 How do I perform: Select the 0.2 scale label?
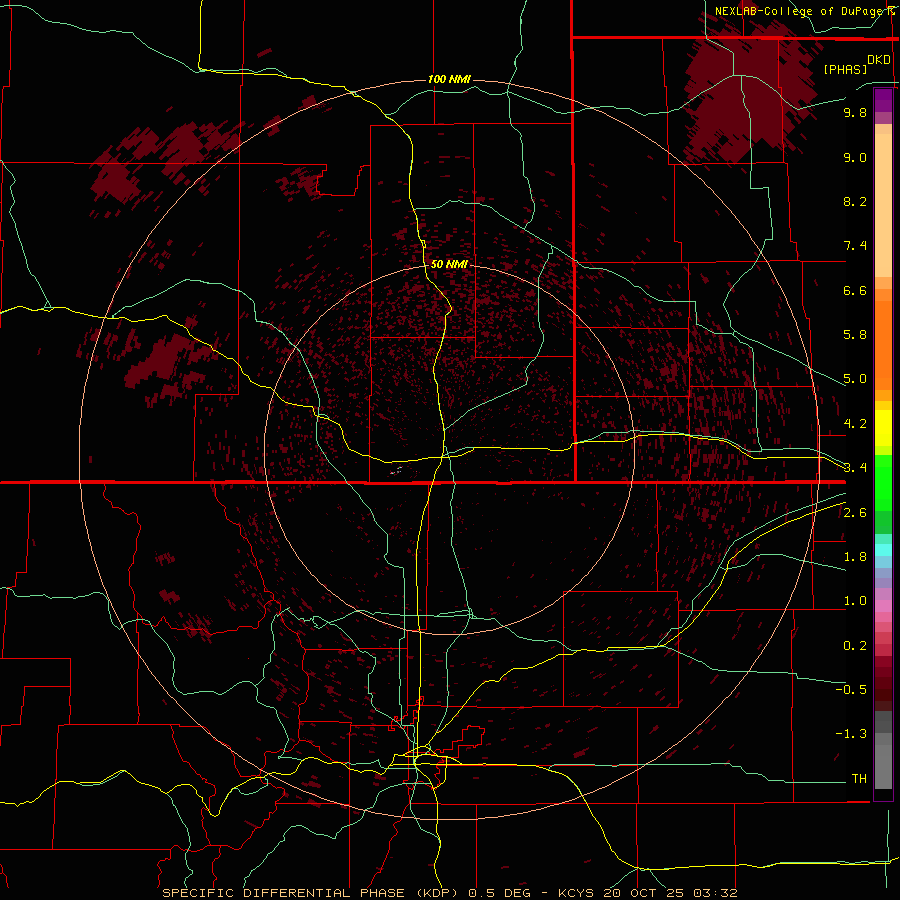[855, 646]
